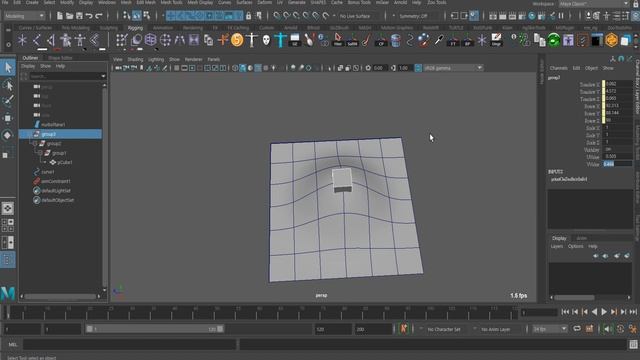The image size is (640, 360).
Task: Select the arrow Select tool in toolbox
Action: (x=8, y=68)
